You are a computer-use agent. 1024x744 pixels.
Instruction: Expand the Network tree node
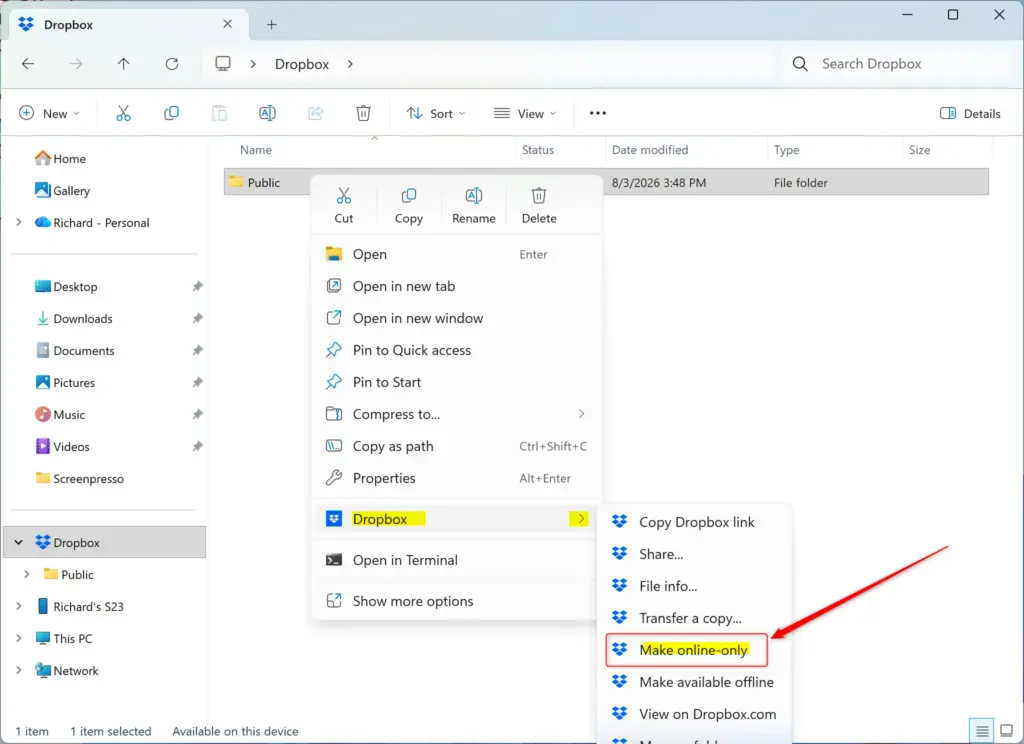coord(19,670)
